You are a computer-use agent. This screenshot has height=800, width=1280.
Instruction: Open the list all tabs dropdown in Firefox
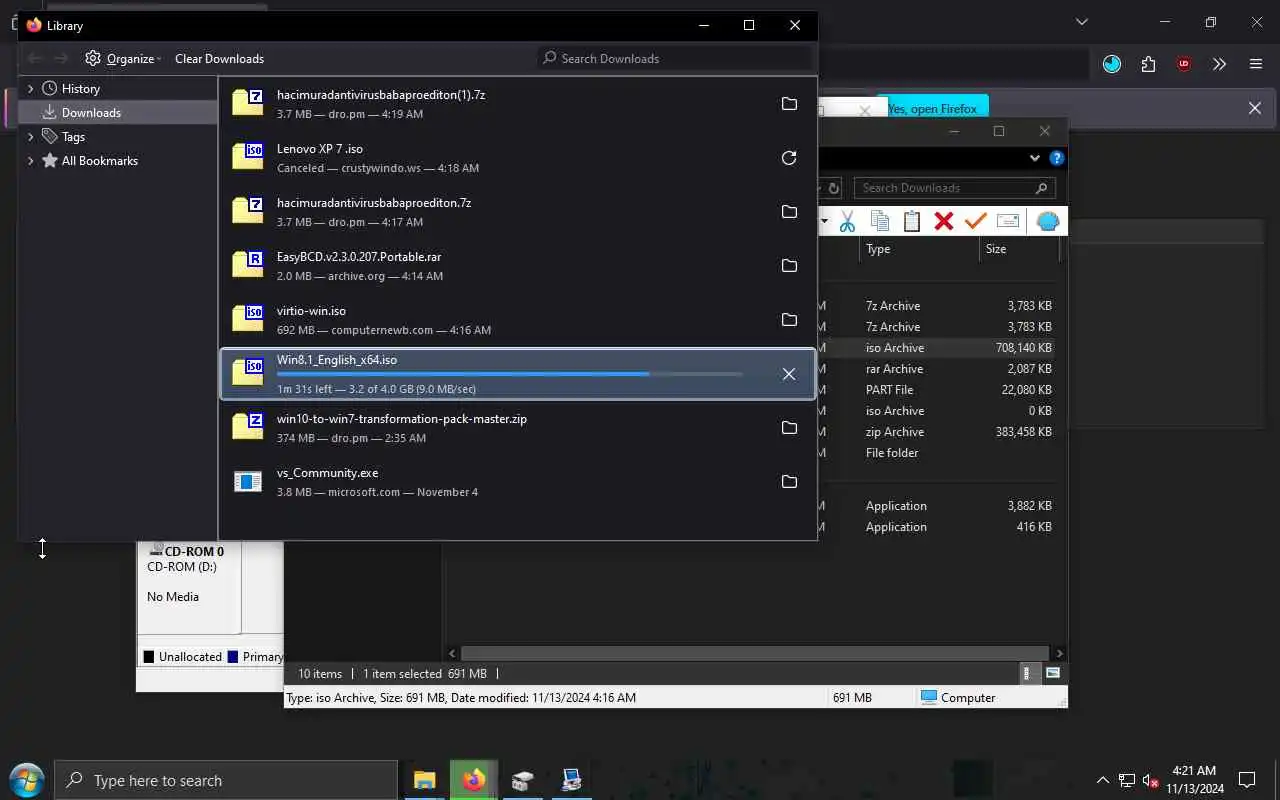point(1081,22)
